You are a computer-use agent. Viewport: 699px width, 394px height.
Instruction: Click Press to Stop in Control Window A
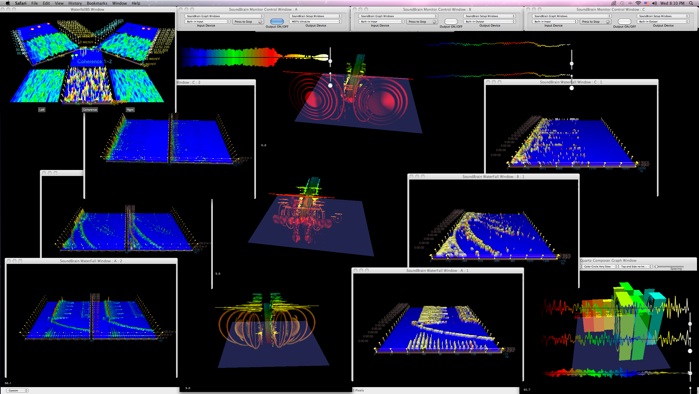tap(247, 21)
